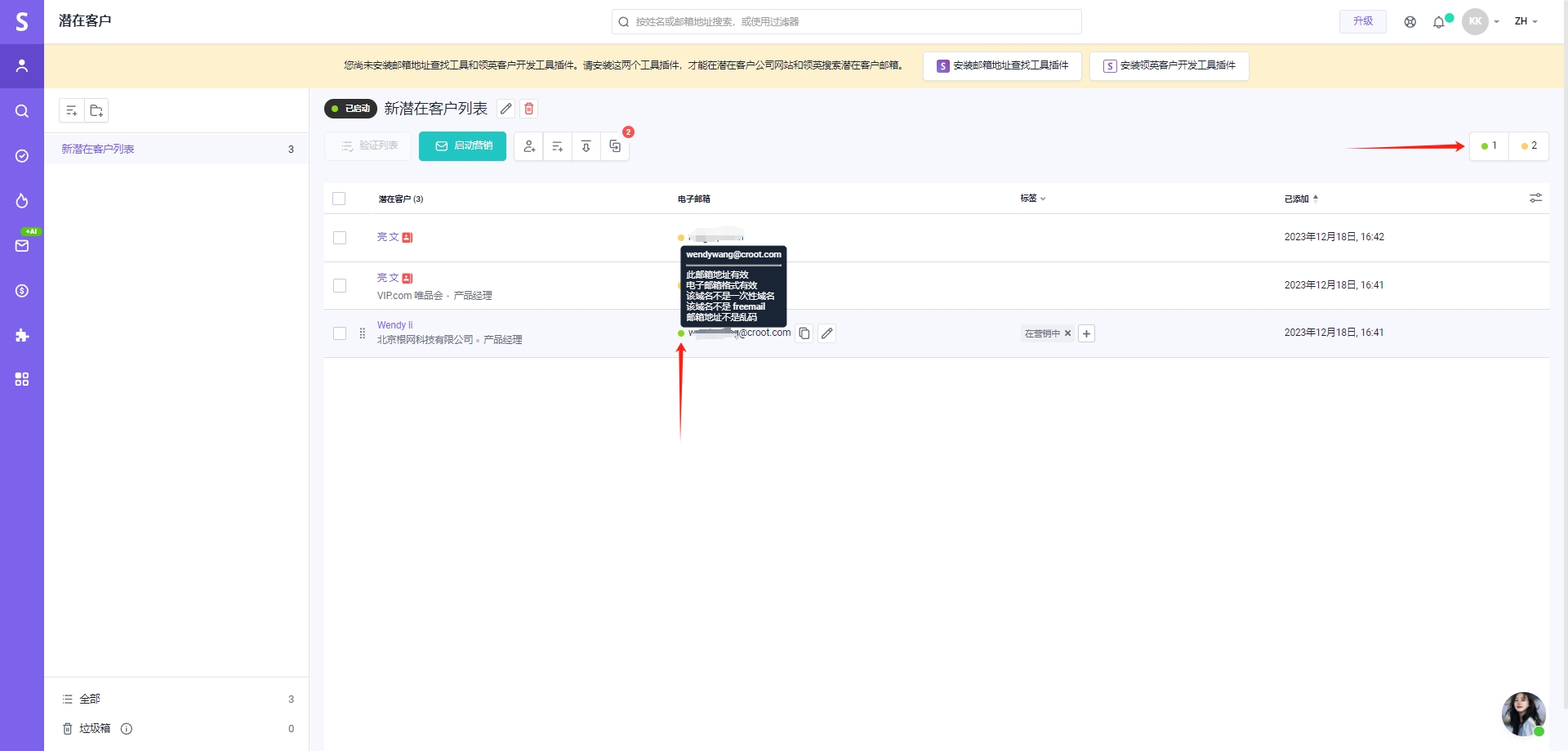This screenshot has height=751, width=1568.
Task: Check the first 亮文 row checkbox
Action: (x=340, y=238)
